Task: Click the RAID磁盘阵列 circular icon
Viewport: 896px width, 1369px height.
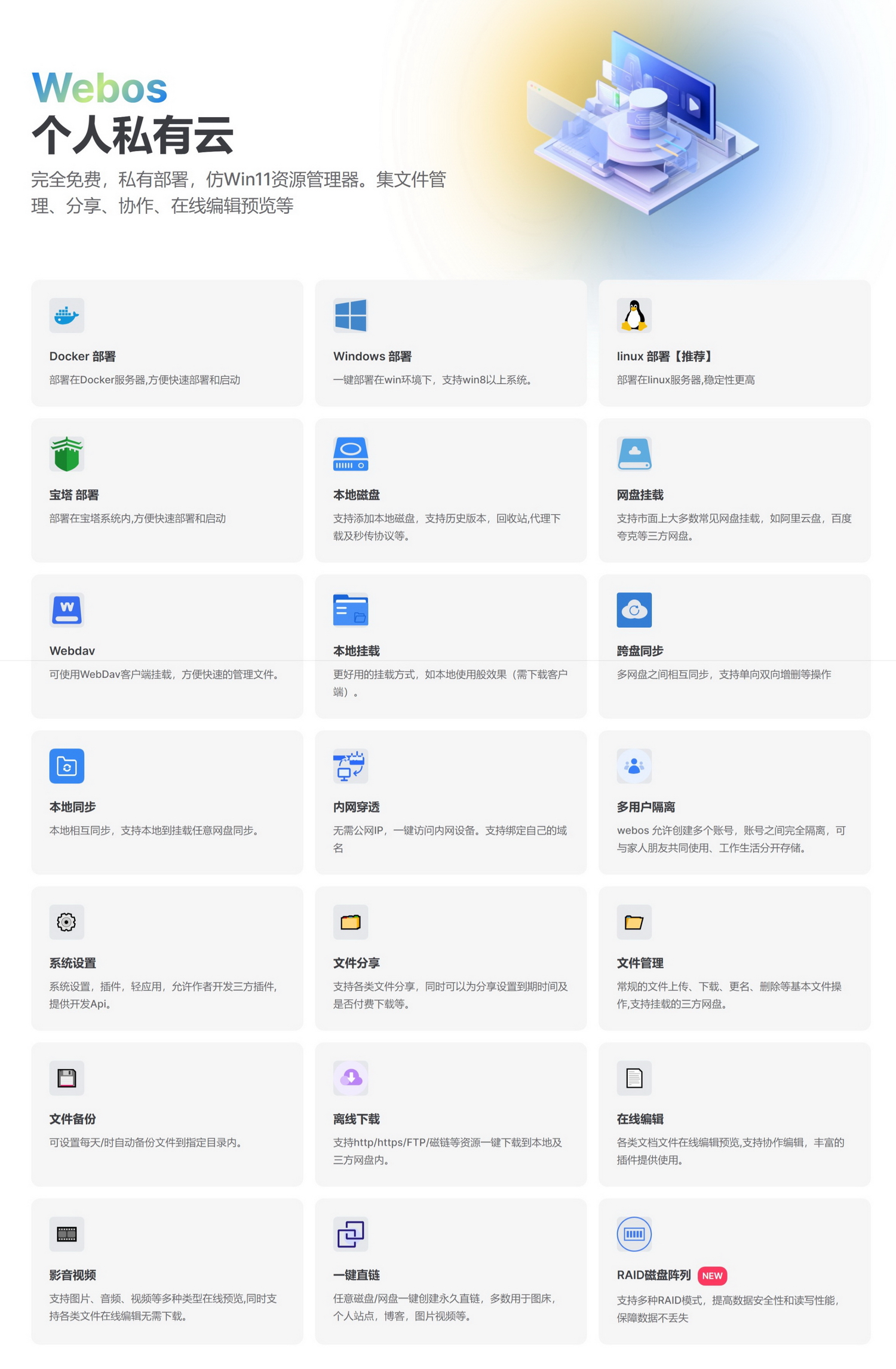Action: (634, 1234)
